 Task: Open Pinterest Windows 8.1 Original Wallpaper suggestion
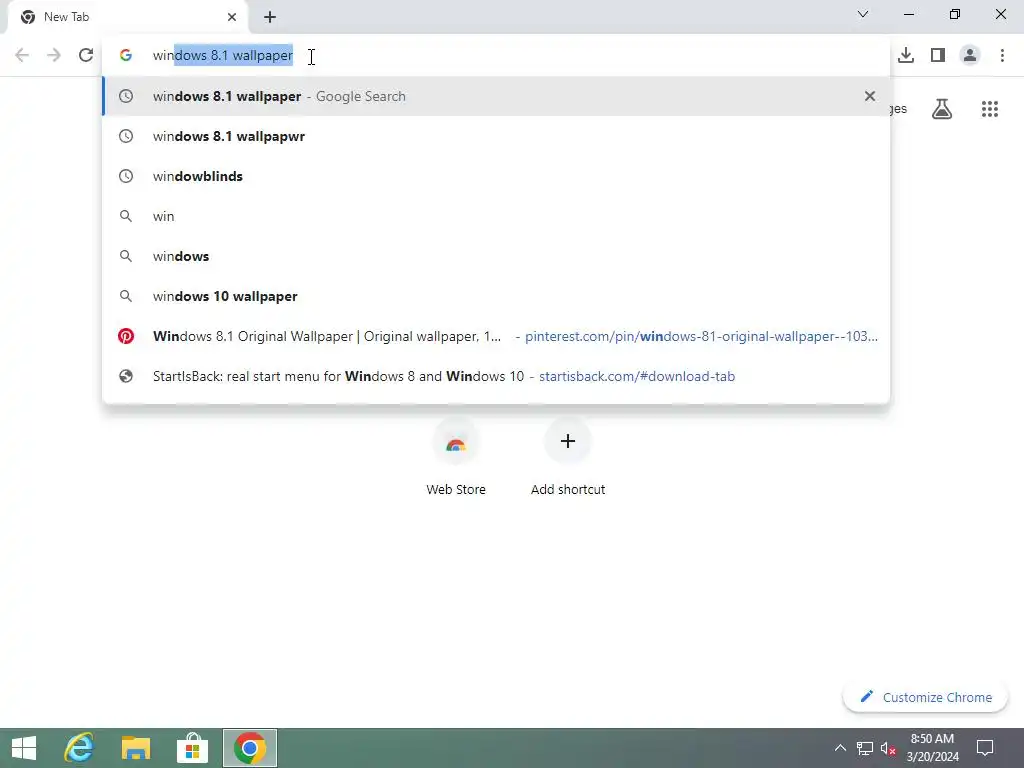click(x=496, y=336)
